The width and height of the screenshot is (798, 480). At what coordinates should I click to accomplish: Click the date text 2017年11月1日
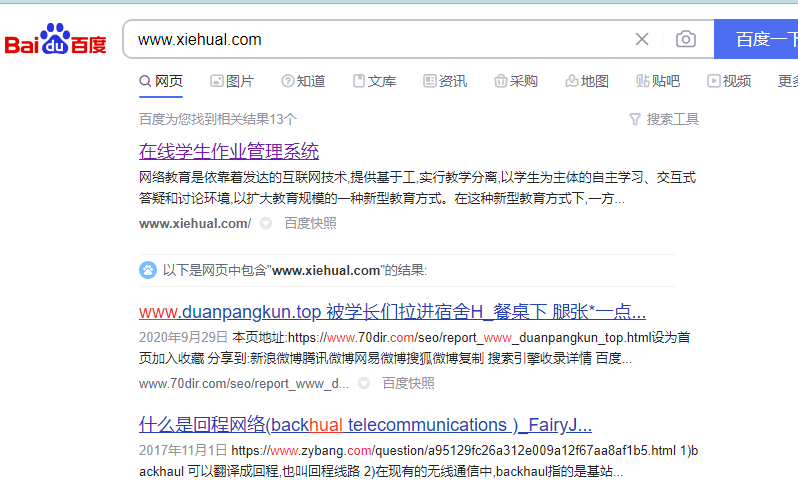pos(183,450)
